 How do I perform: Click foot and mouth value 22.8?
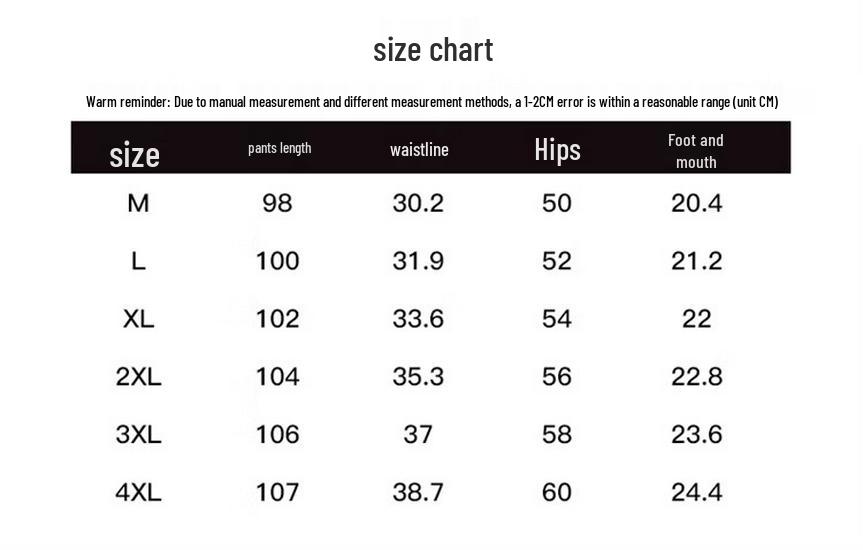click(696, 377)
